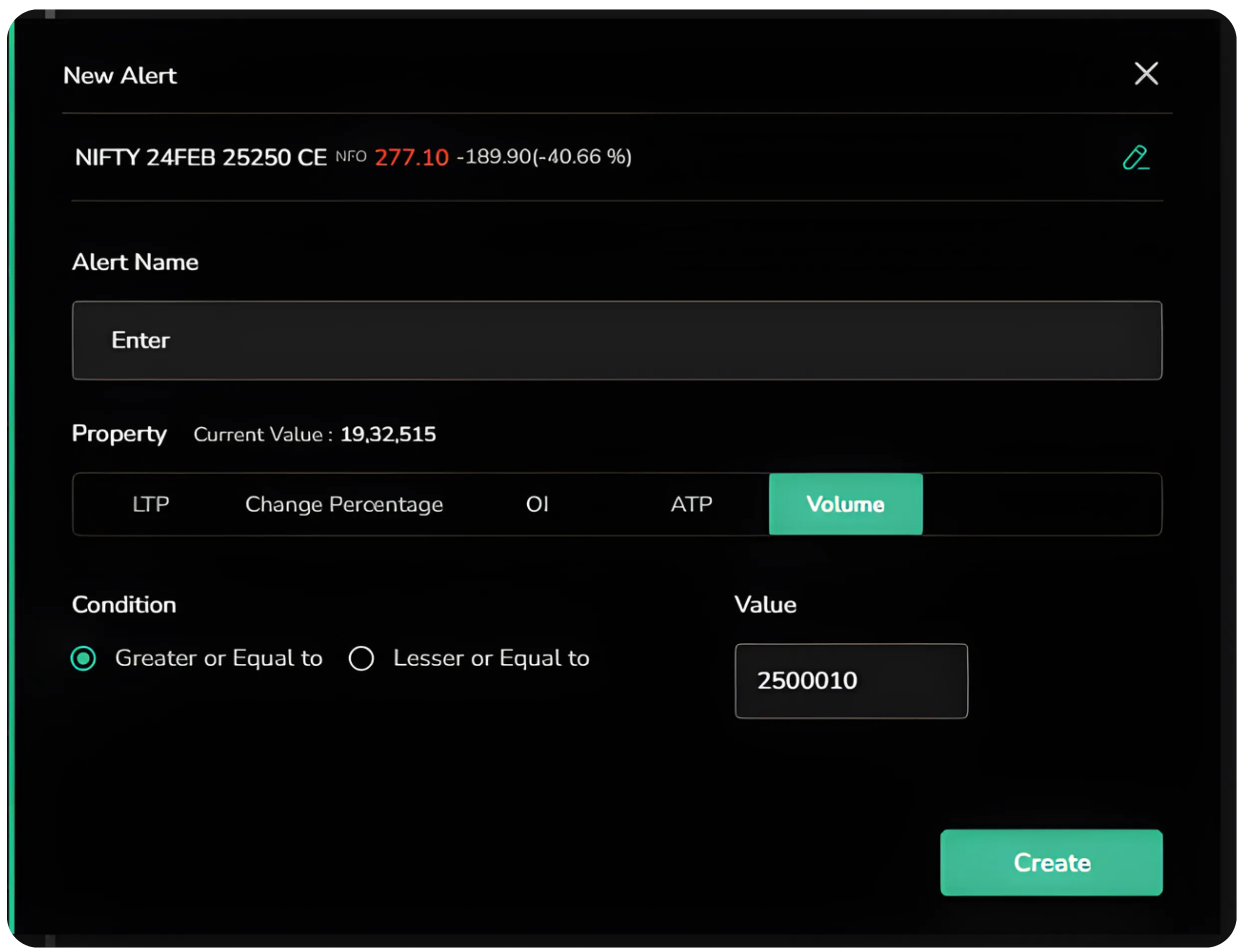
Task: Click the Create button
Action: [1052, 863]
